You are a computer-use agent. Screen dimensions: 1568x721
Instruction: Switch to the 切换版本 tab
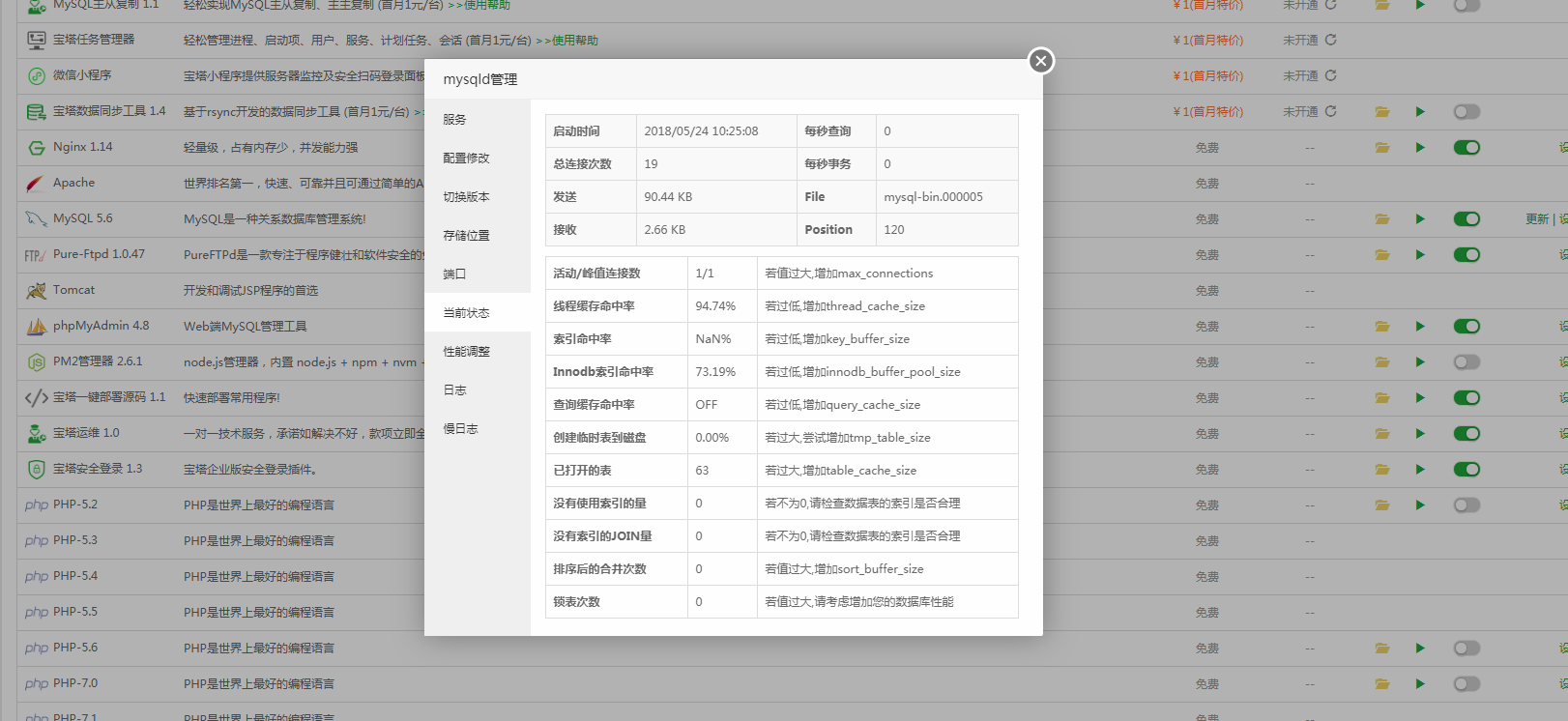click(478, 196)
